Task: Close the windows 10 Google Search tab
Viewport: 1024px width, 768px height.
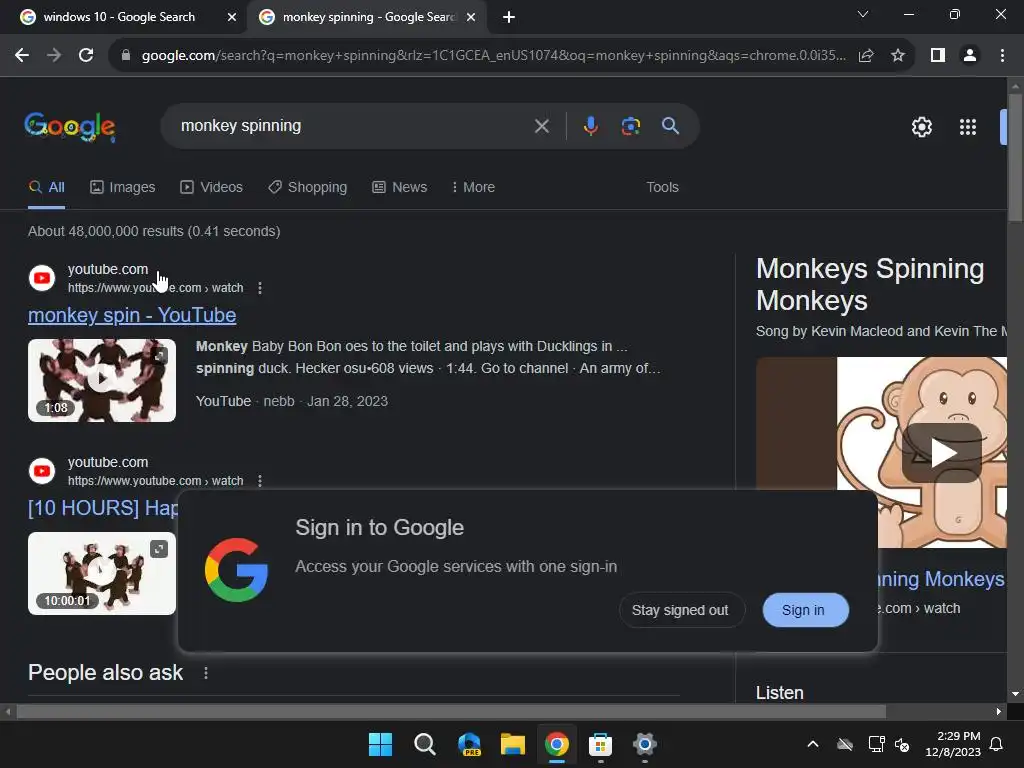Action: pyautogui.click(x=232, y=17)
